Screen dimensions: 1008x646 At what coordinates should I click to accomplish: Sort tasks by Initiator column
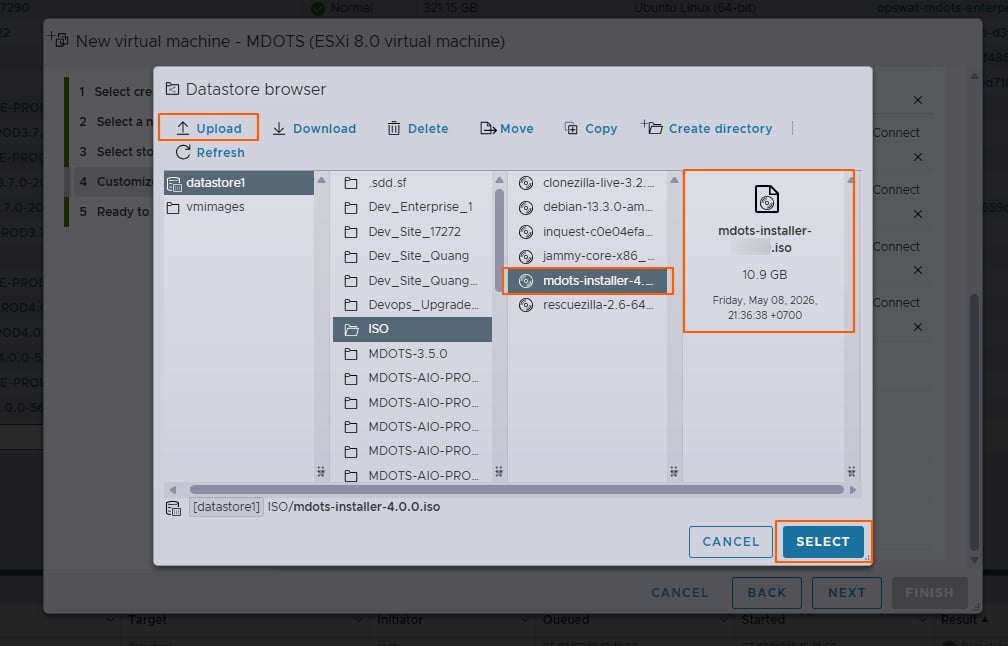[x=400, y=620]
